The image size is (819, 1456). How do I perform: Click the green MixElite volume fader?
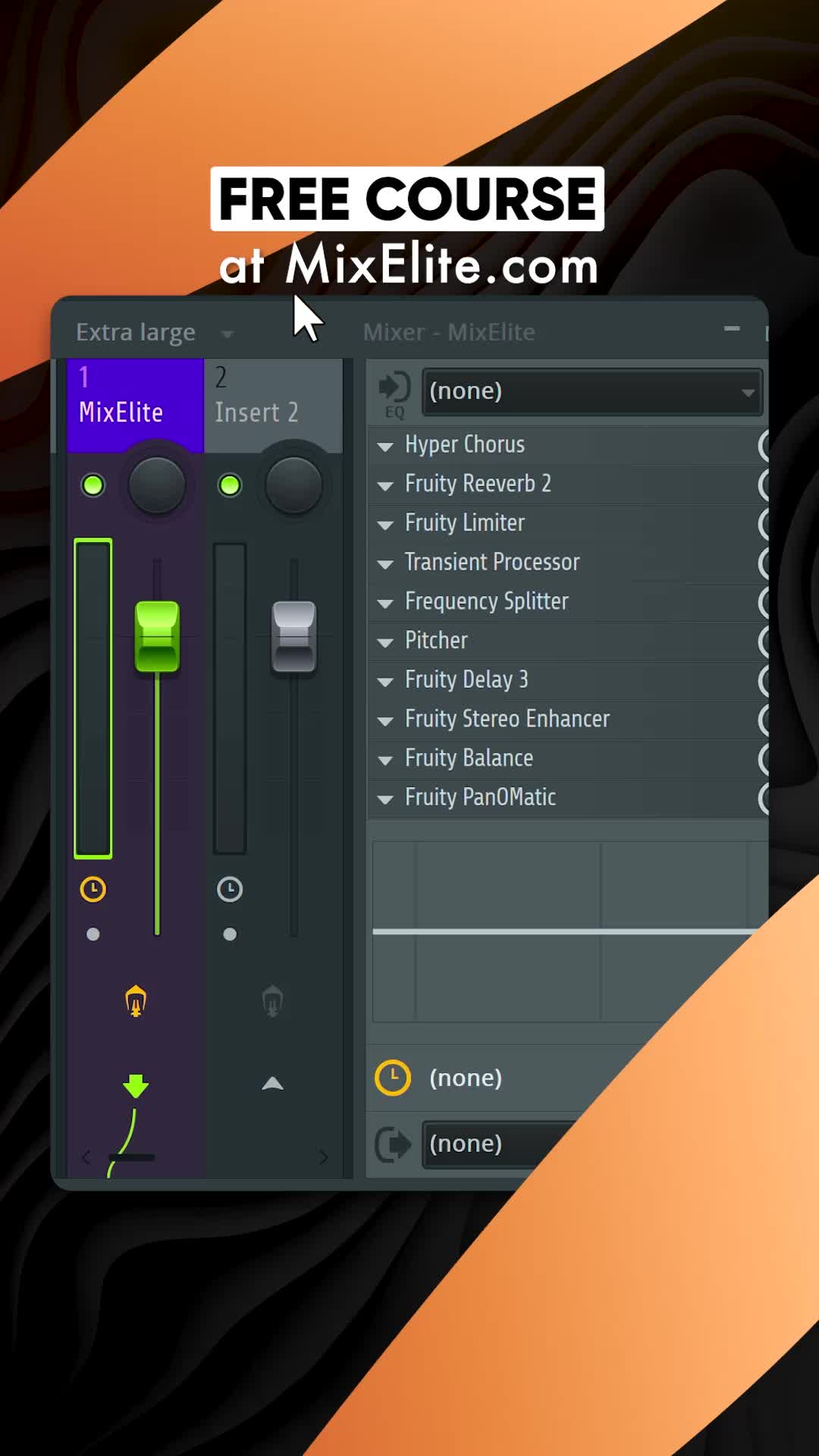tap(157, 637)
